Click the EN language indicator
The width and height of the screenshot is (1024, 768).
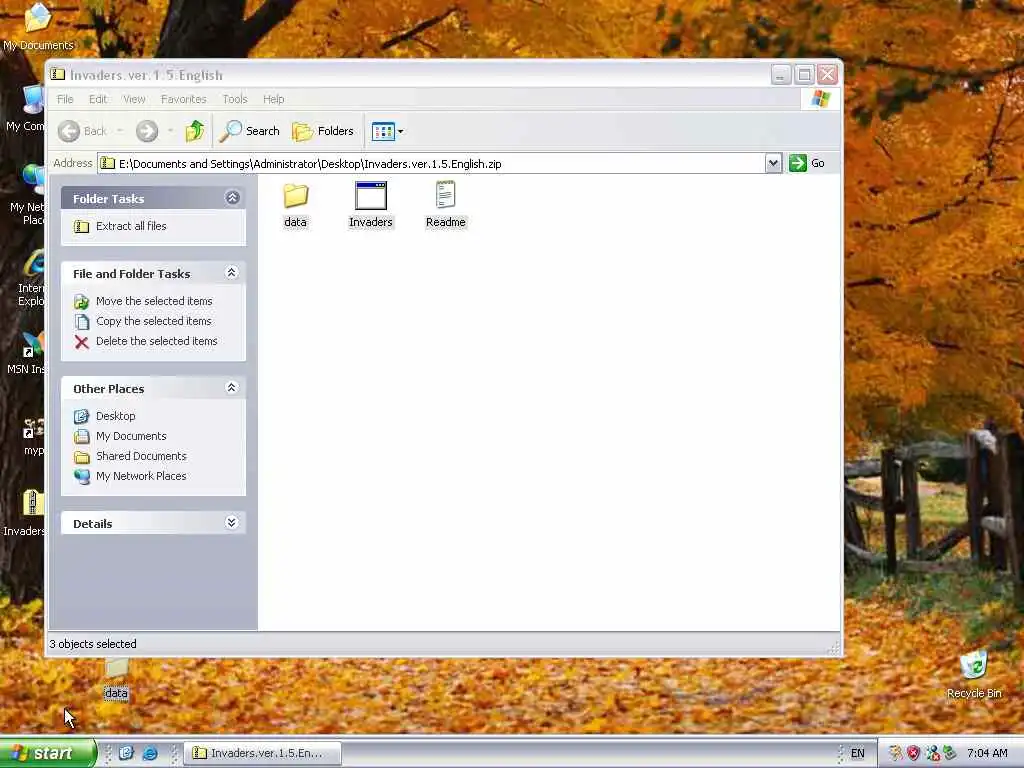tap(857, 753)
